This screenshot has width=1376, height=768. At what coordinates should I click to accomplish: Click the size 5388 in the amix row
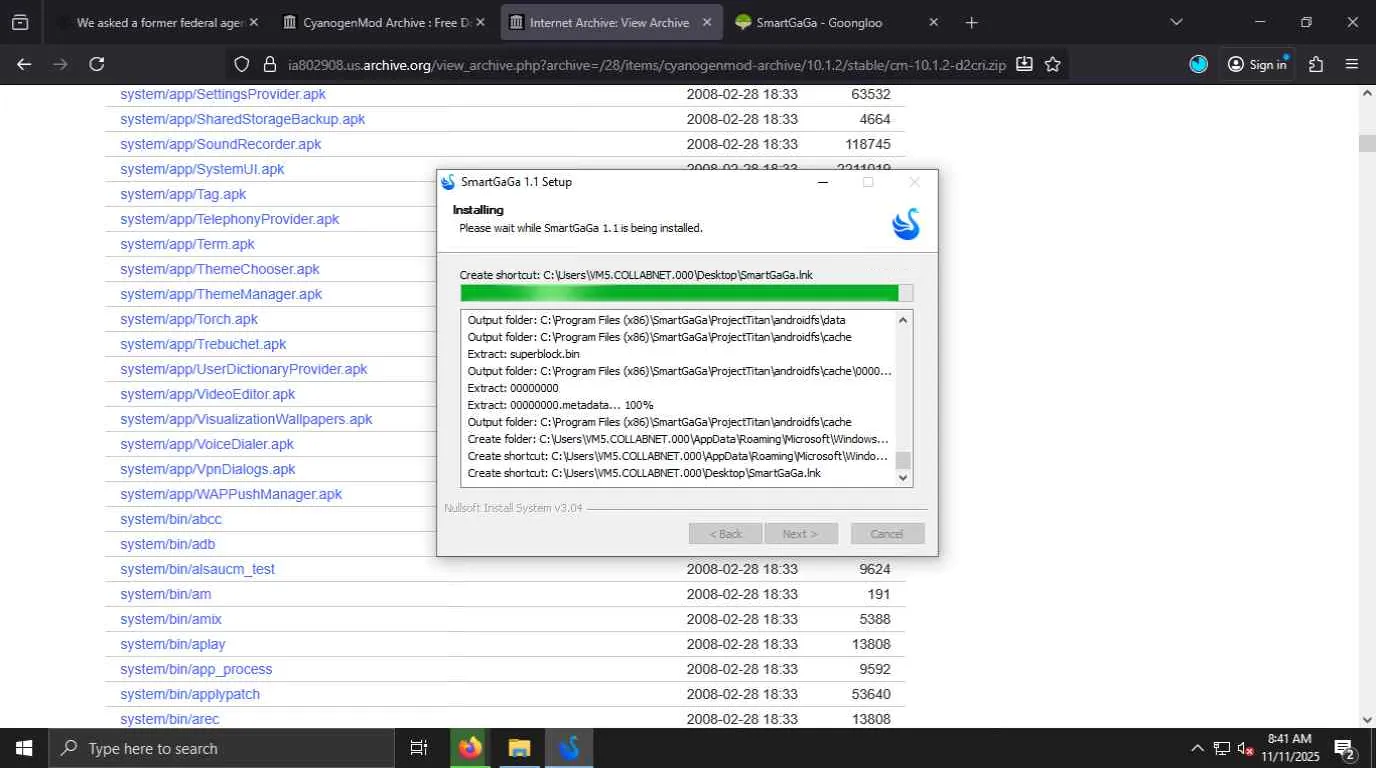click(874, 619)
